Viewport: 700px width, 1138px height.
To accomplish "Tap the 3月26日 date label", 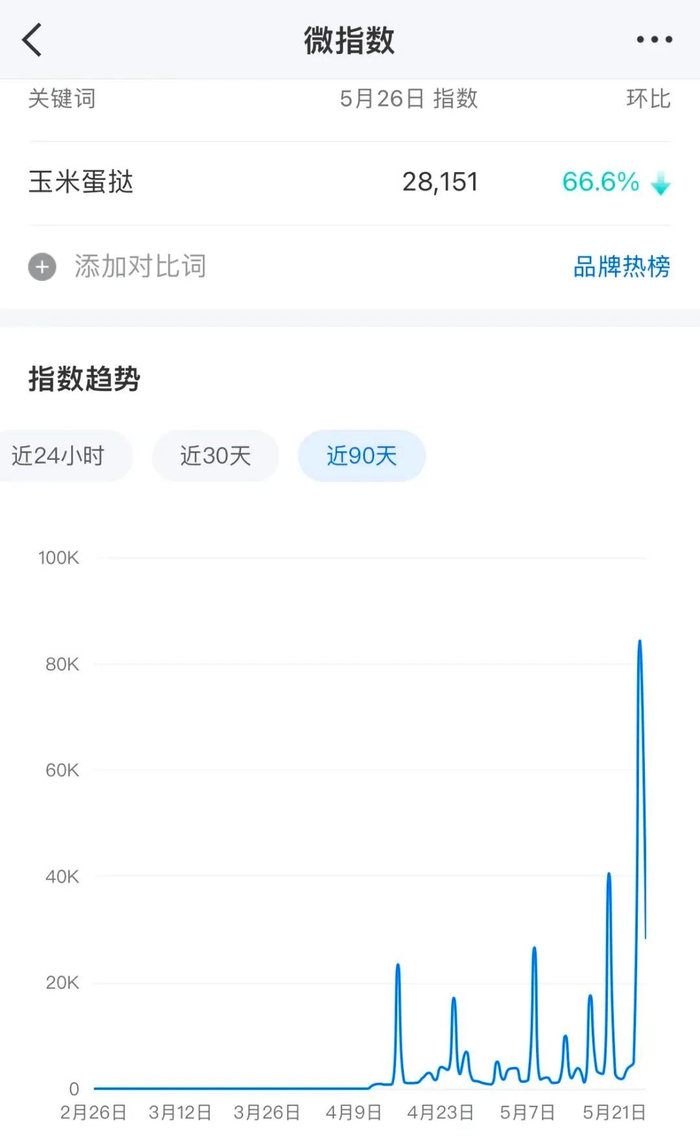I will 266,1113.
